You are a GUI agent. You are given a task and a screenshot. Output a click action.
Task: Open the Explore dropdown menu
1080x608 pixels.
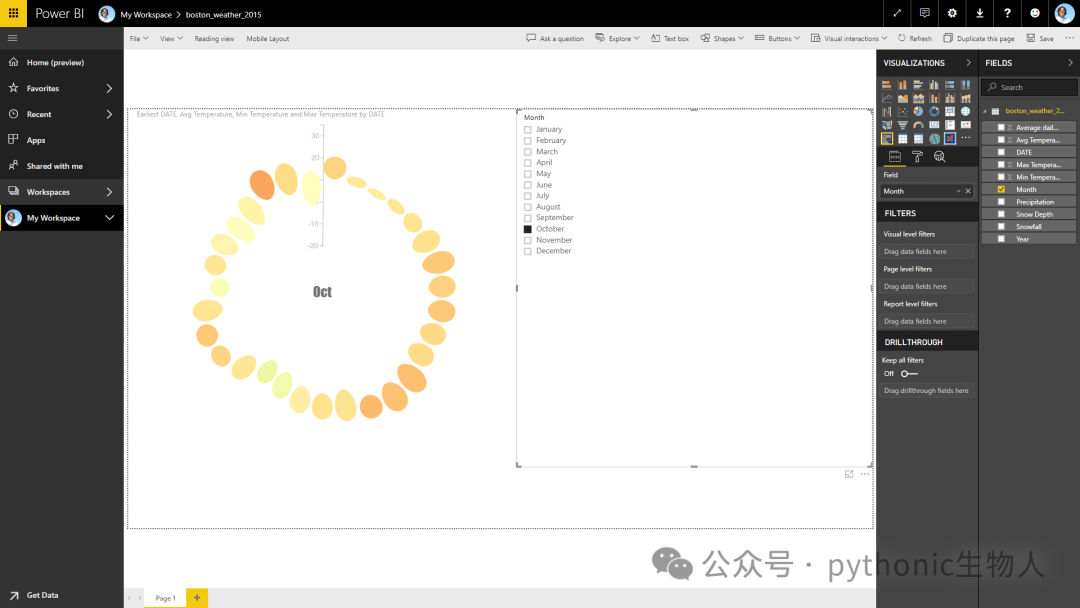click(618, 39)
